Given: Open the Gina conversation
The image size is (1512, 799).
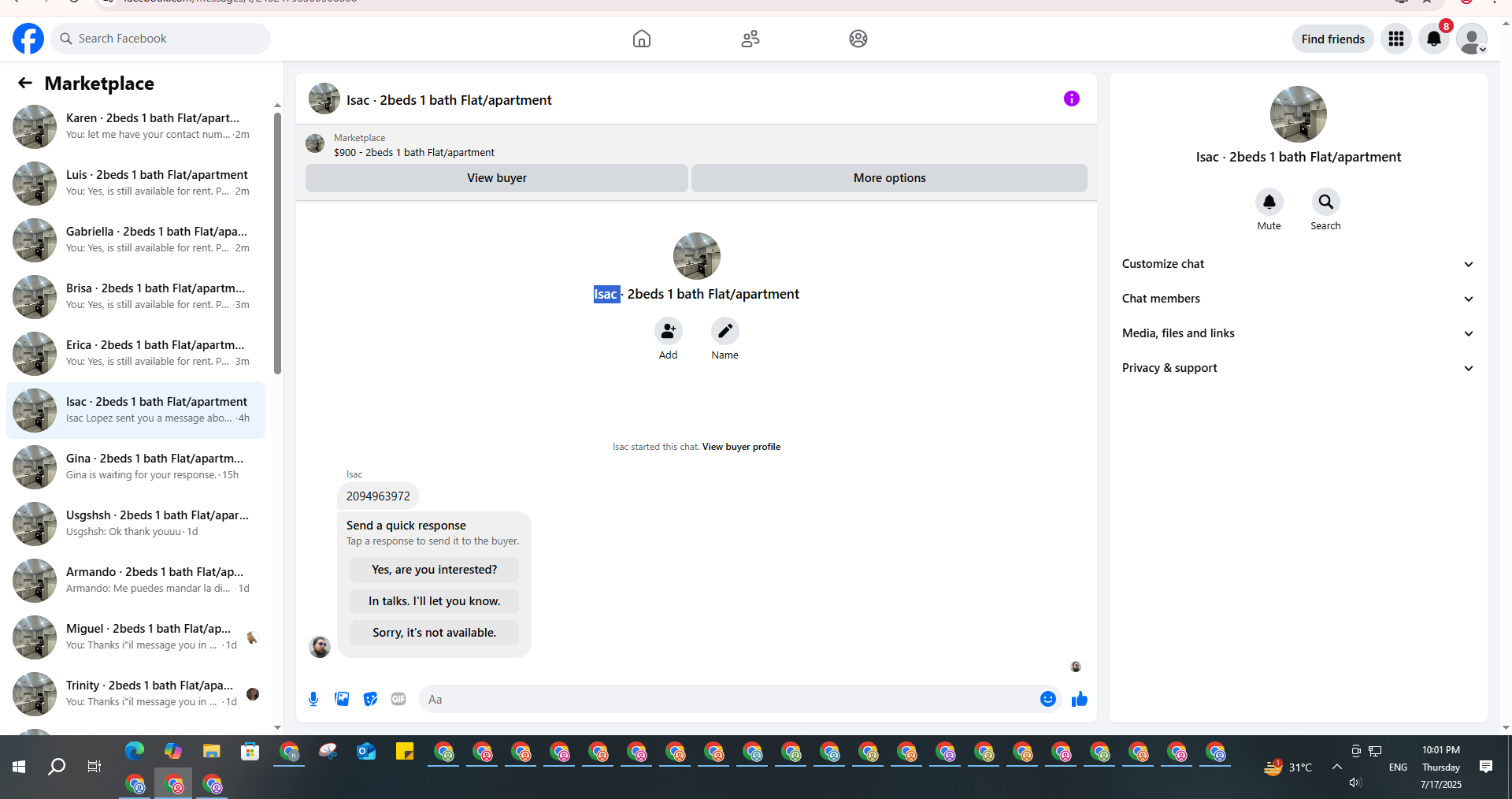Looking at the screenshot, I should [135, 467].
